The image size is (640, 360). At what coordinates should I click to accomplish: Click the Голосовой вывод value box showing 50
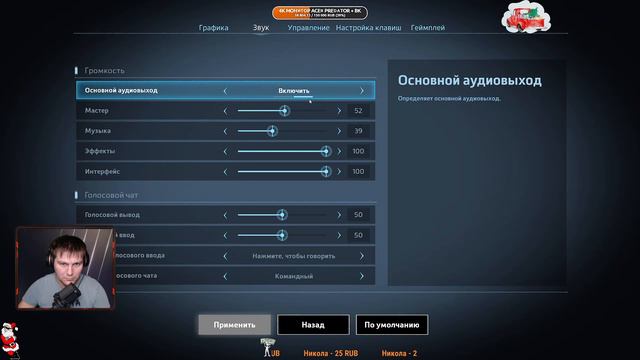[x=358, y=215]
